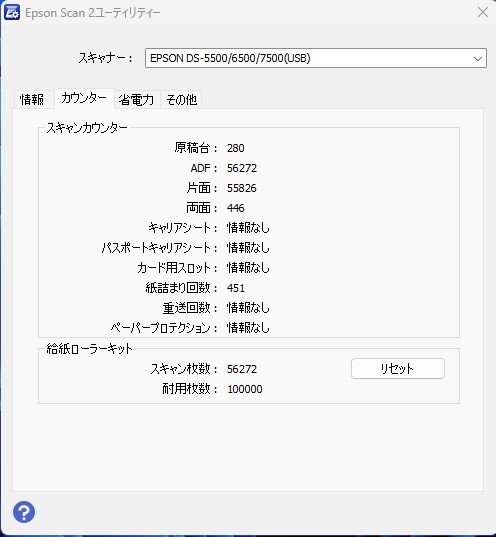This screenshot has height=537, width=496.
Task: Click the 原稿台 count value 280
Action: pos(236,148)
